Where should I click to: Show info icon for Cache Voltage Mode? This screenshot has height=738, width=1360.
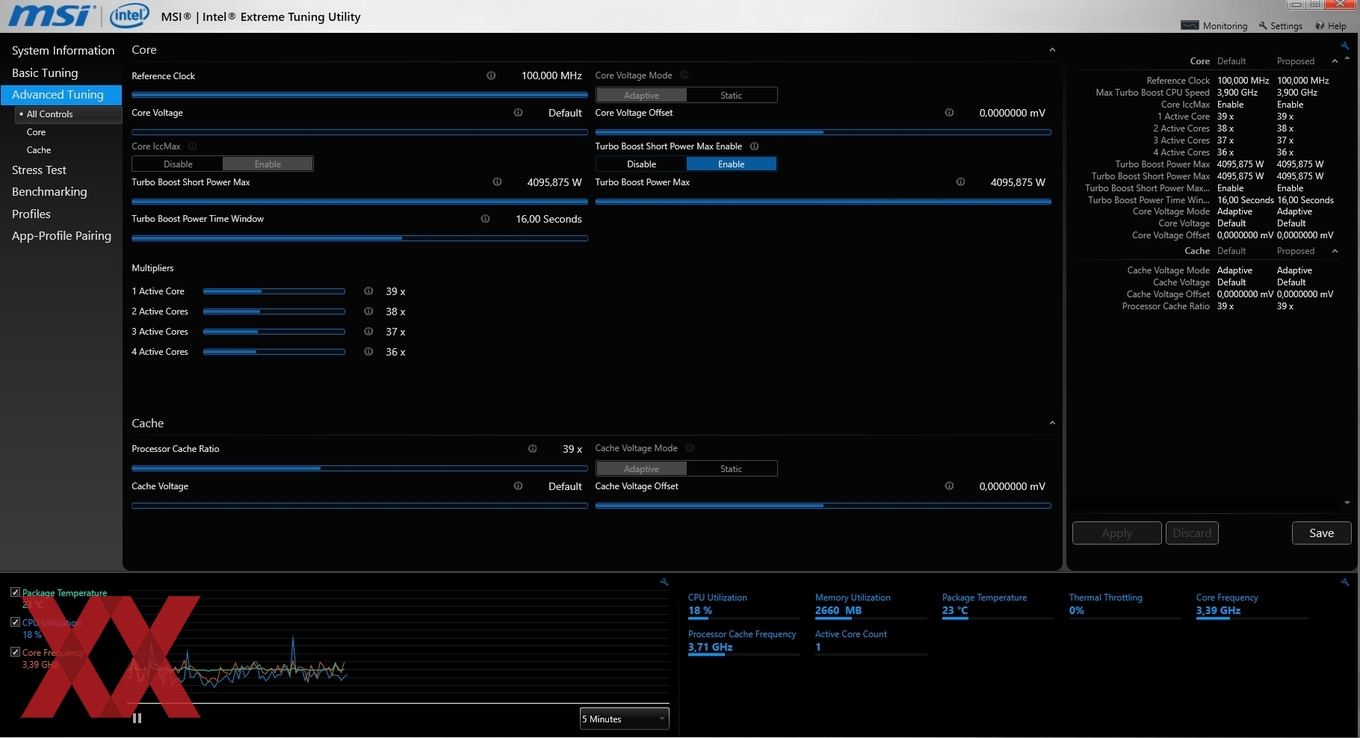tap(690, 448)
